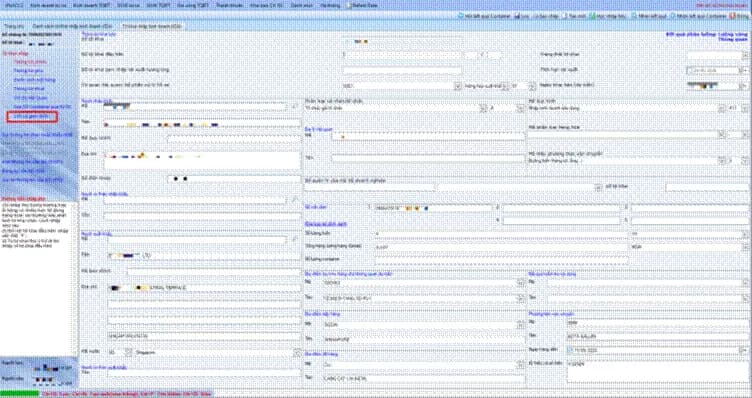Screen dimensions: 752x398
Task: Open the Cơ quan Hải quan dropdown
Action: [x=458, y=86]
